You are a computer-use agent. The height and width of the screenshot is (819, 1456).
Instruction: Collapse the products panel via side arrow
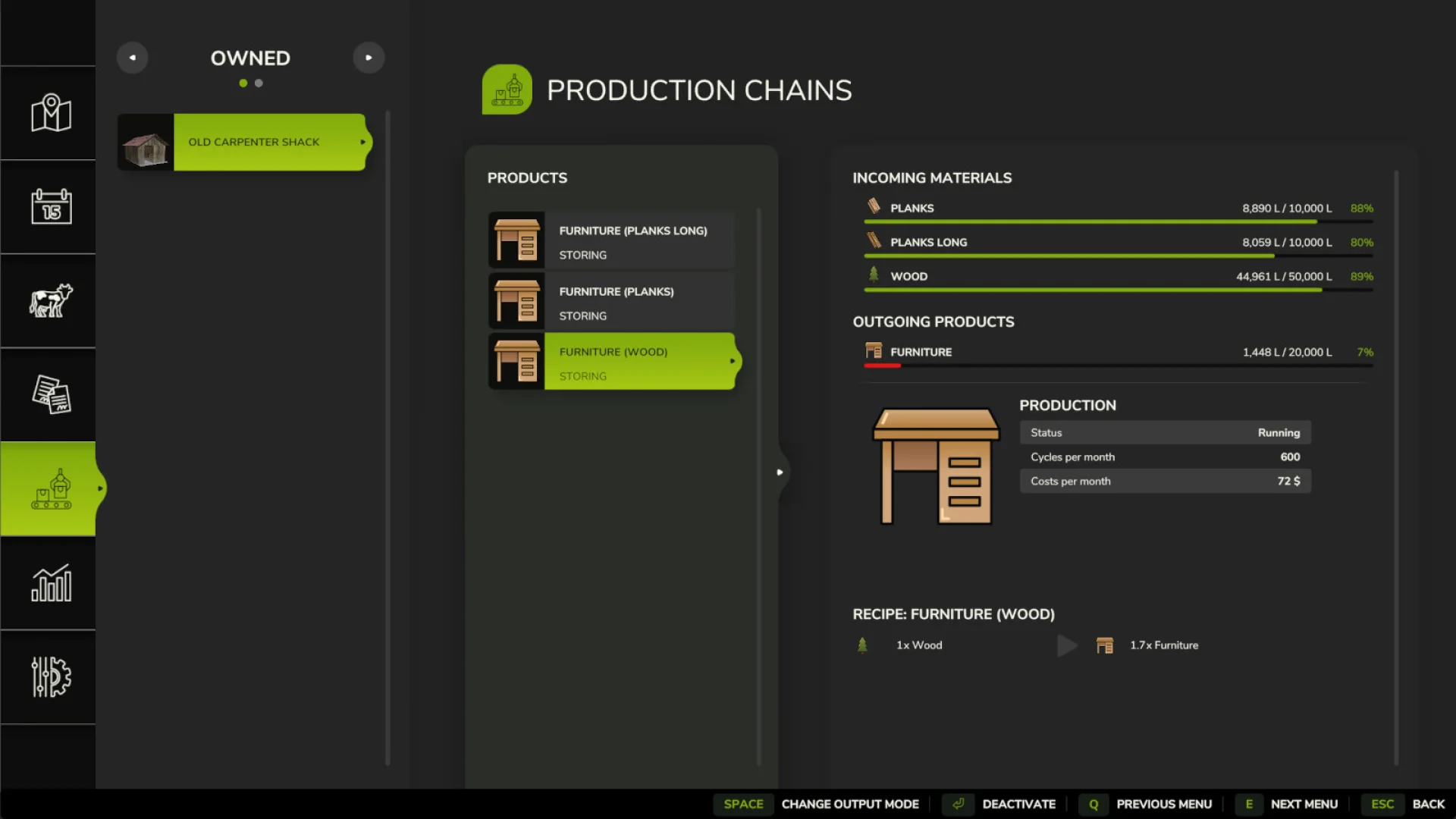coord(780,472)
